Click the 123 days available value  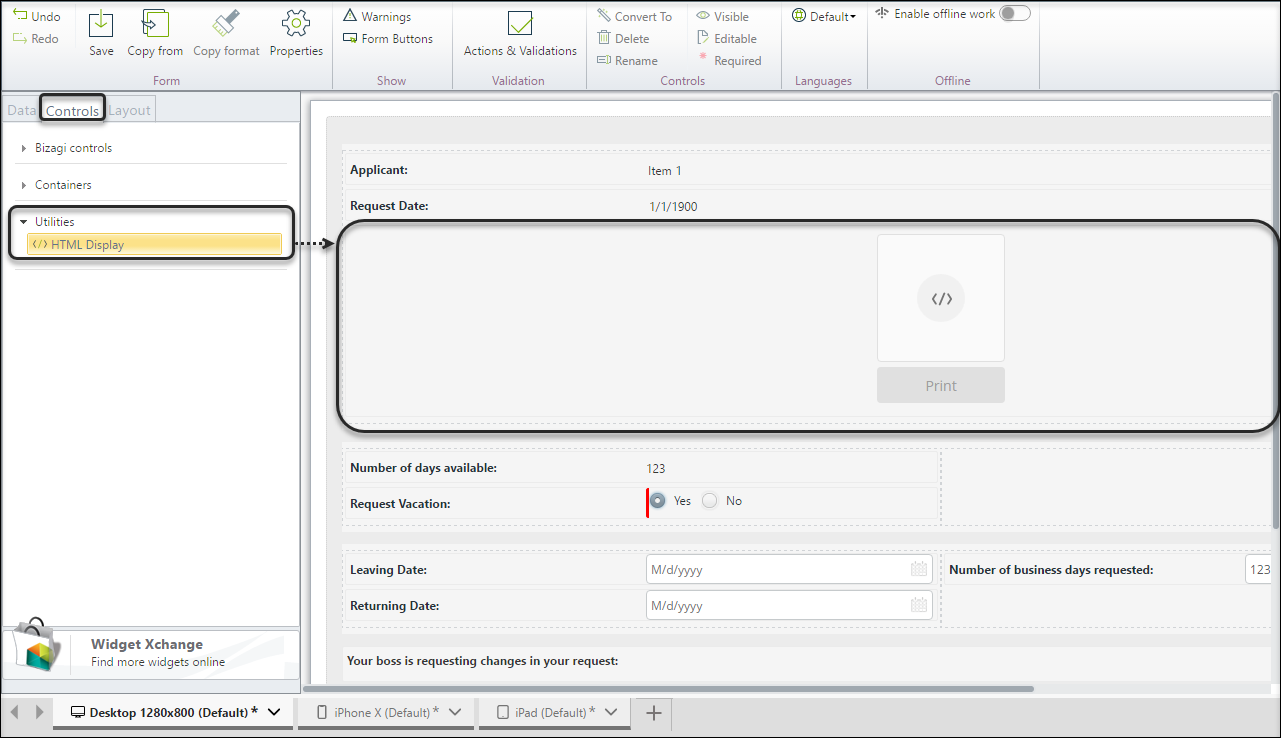click(x=656, y=468)
